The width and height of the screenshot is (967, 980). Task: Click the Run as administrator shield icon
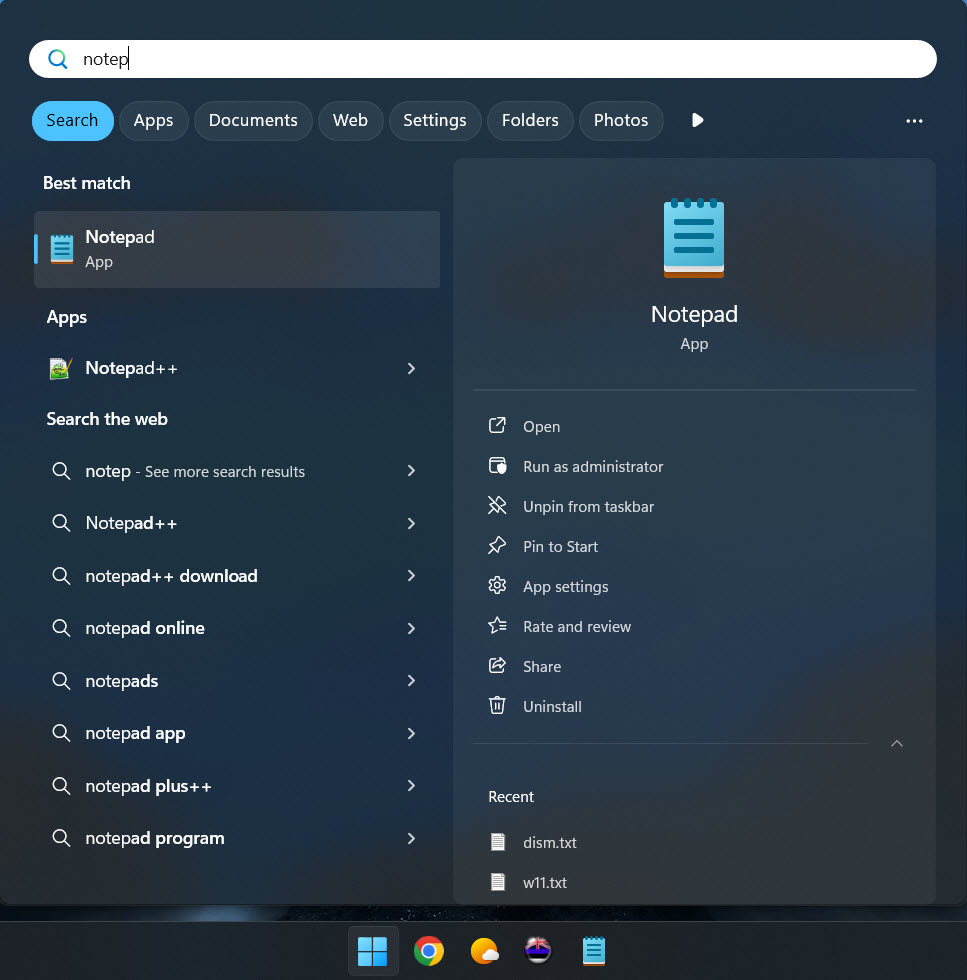(497, 466)
